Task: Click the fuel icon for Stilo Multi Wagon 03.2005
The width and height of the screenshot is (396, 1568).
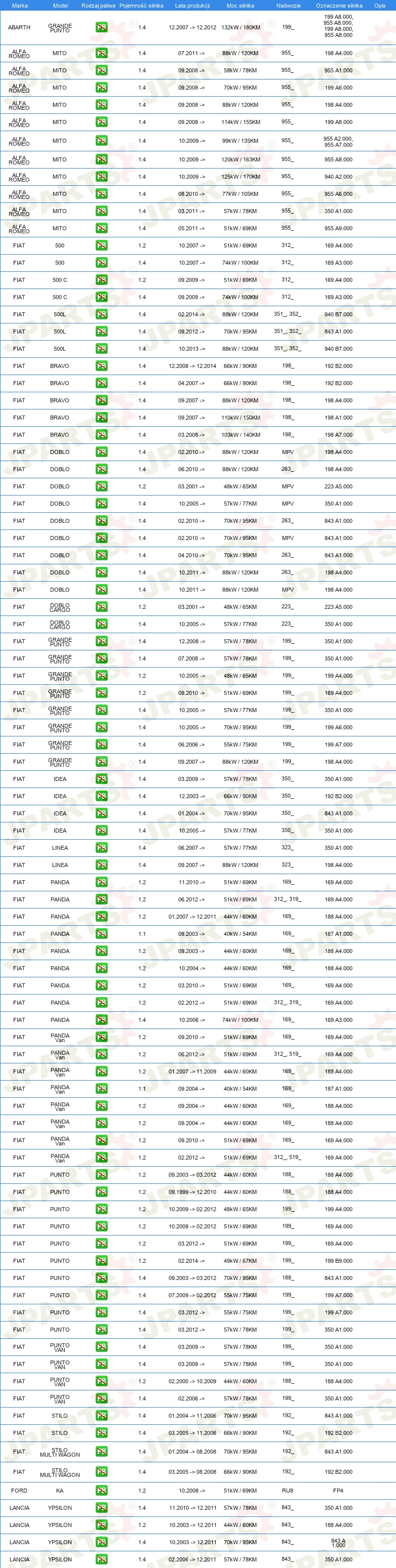Action: point(101,1472)
